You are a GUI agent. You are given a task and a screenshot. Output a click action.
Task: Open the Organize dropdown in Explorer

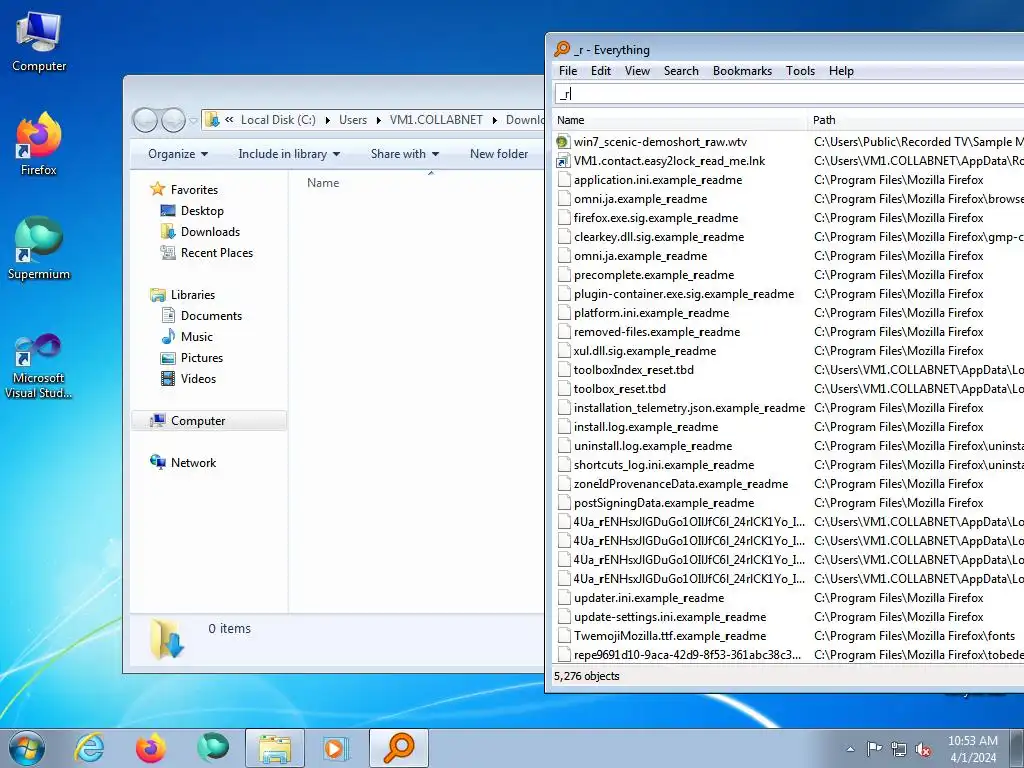(x=178, y=154)
